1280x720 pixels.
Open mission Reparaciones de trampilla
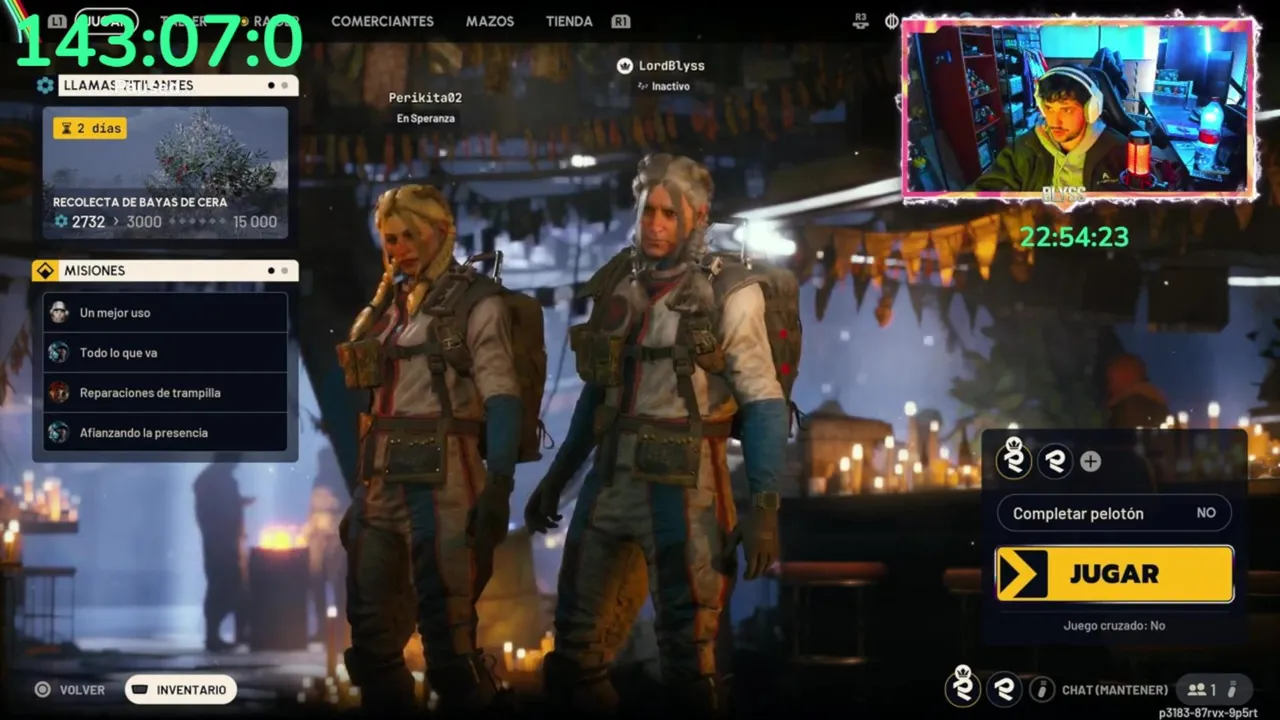click(165, 393)
